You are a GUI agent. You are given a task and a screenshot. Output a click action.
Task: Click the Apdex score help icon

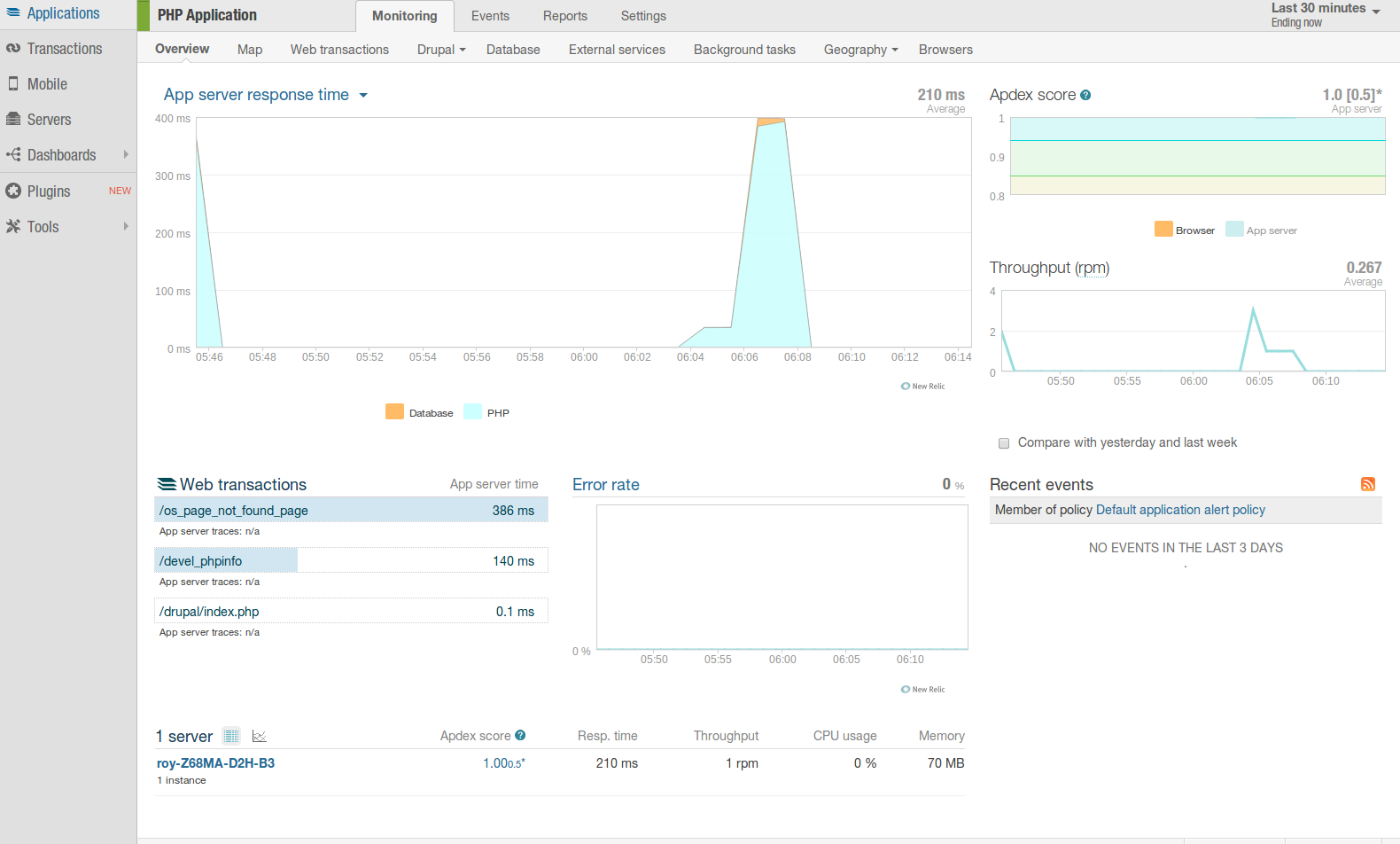(1085, 95)
